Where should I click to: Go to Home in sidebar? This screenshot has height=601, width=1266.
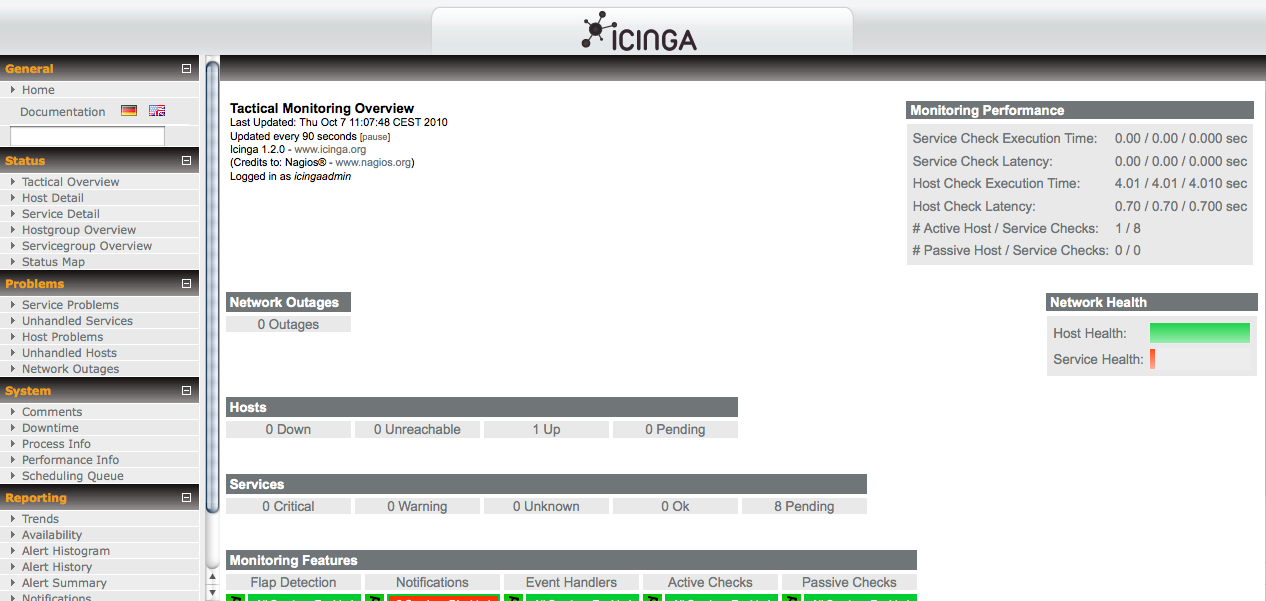pos(38,90)
